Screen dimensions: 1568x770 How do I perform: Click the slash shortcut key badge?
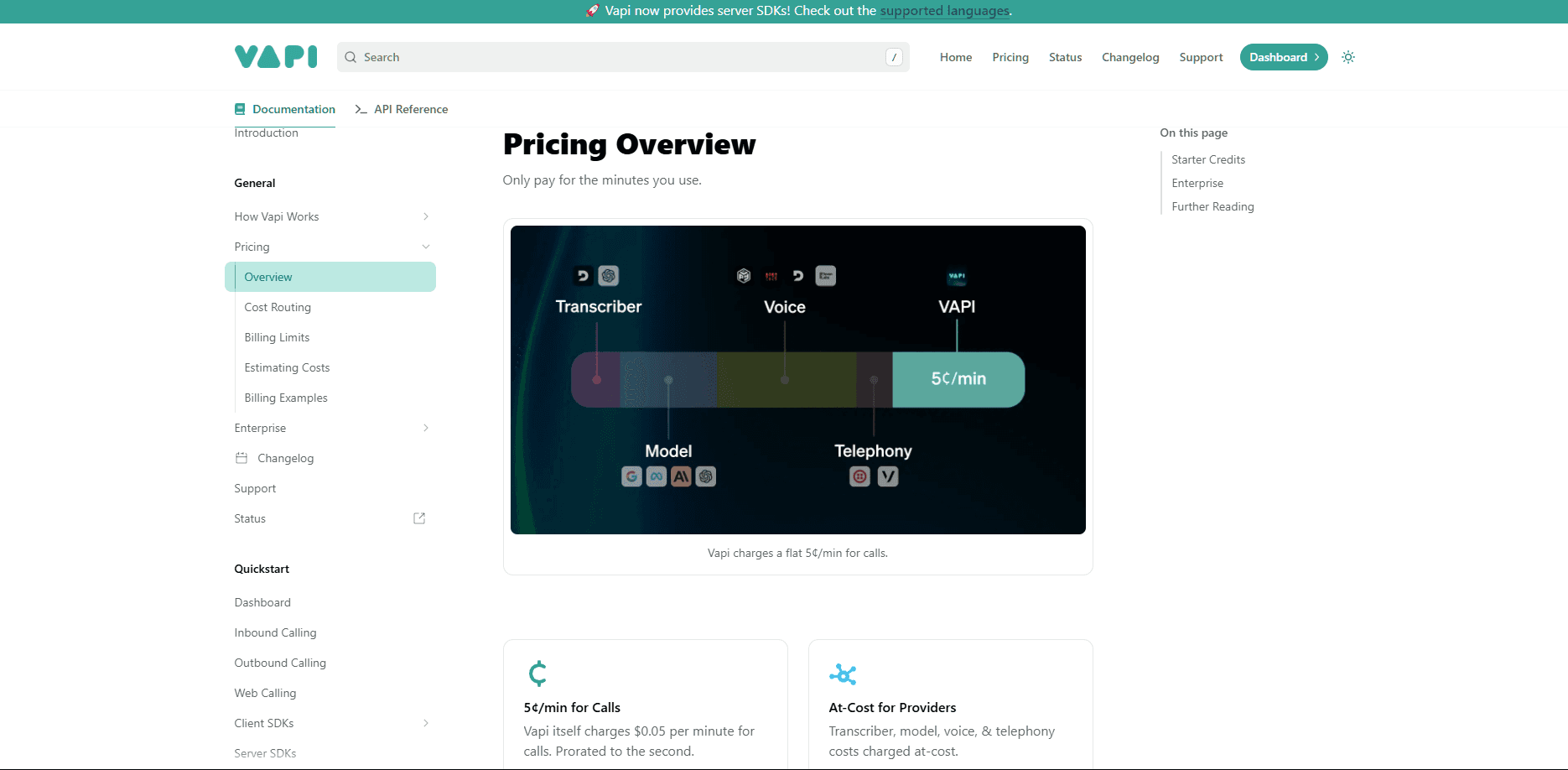click(x=894, y=57)
